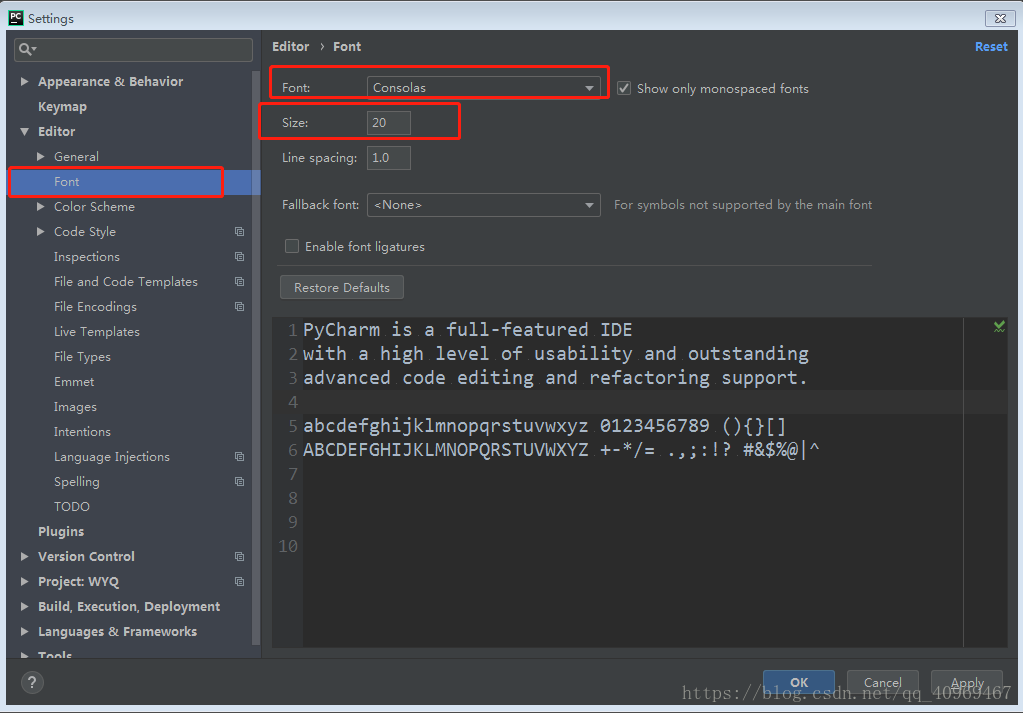Open Inspections settings page

pyautogui.click(x=87, y=257)
